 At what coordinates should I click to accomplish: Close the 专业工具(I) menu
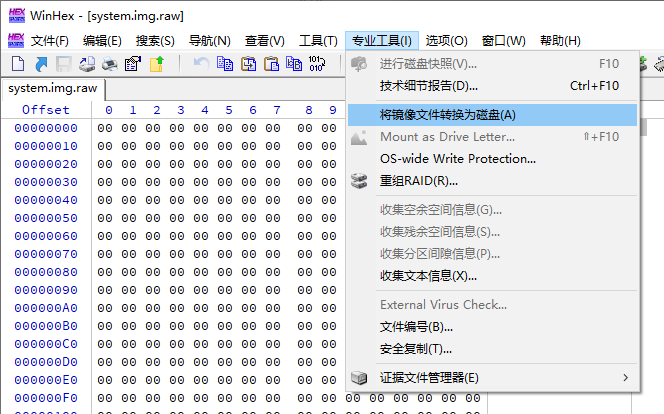pyautogui.click(x=382, y=41)
